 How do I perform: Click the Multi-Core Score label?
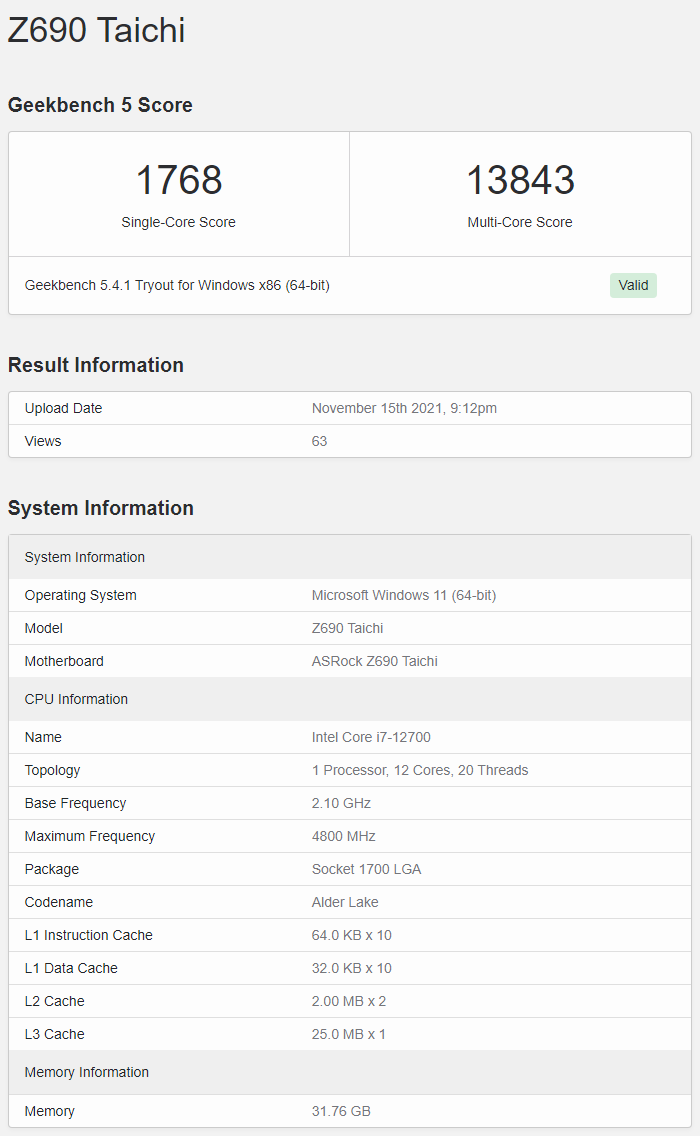click(x=520, y=222)
